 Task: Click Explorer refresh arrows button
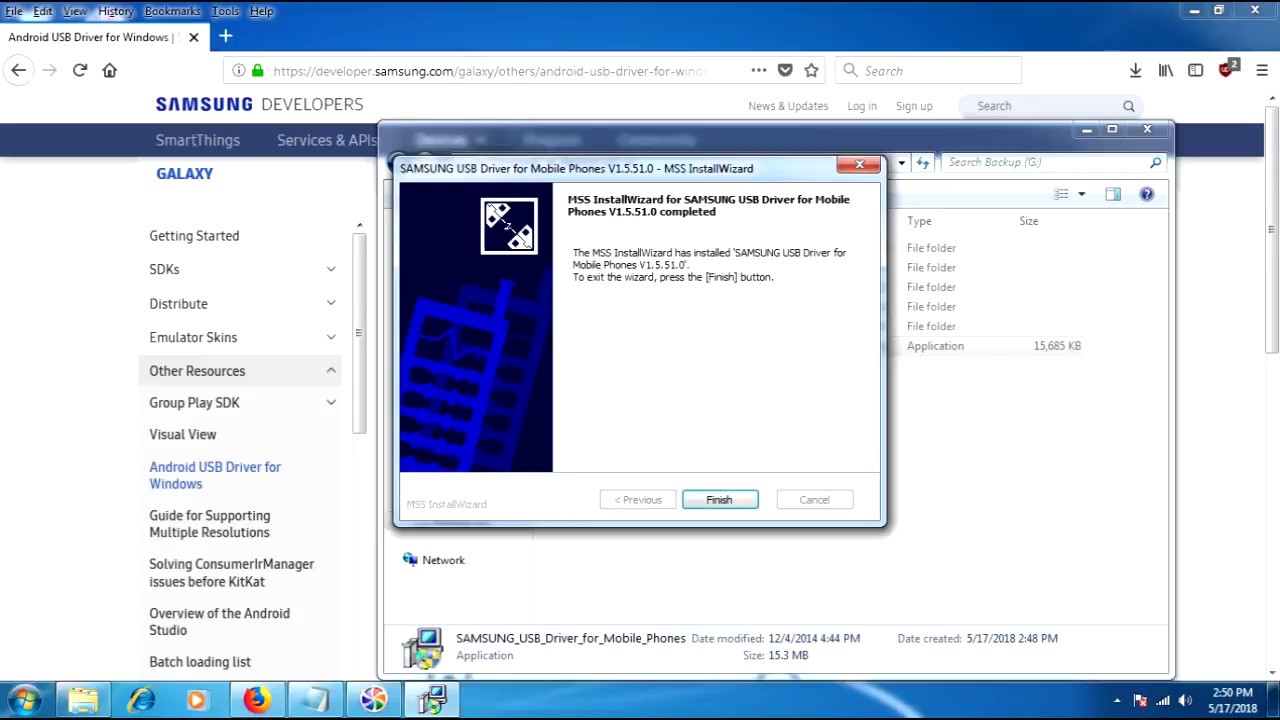tap(923, 162)
